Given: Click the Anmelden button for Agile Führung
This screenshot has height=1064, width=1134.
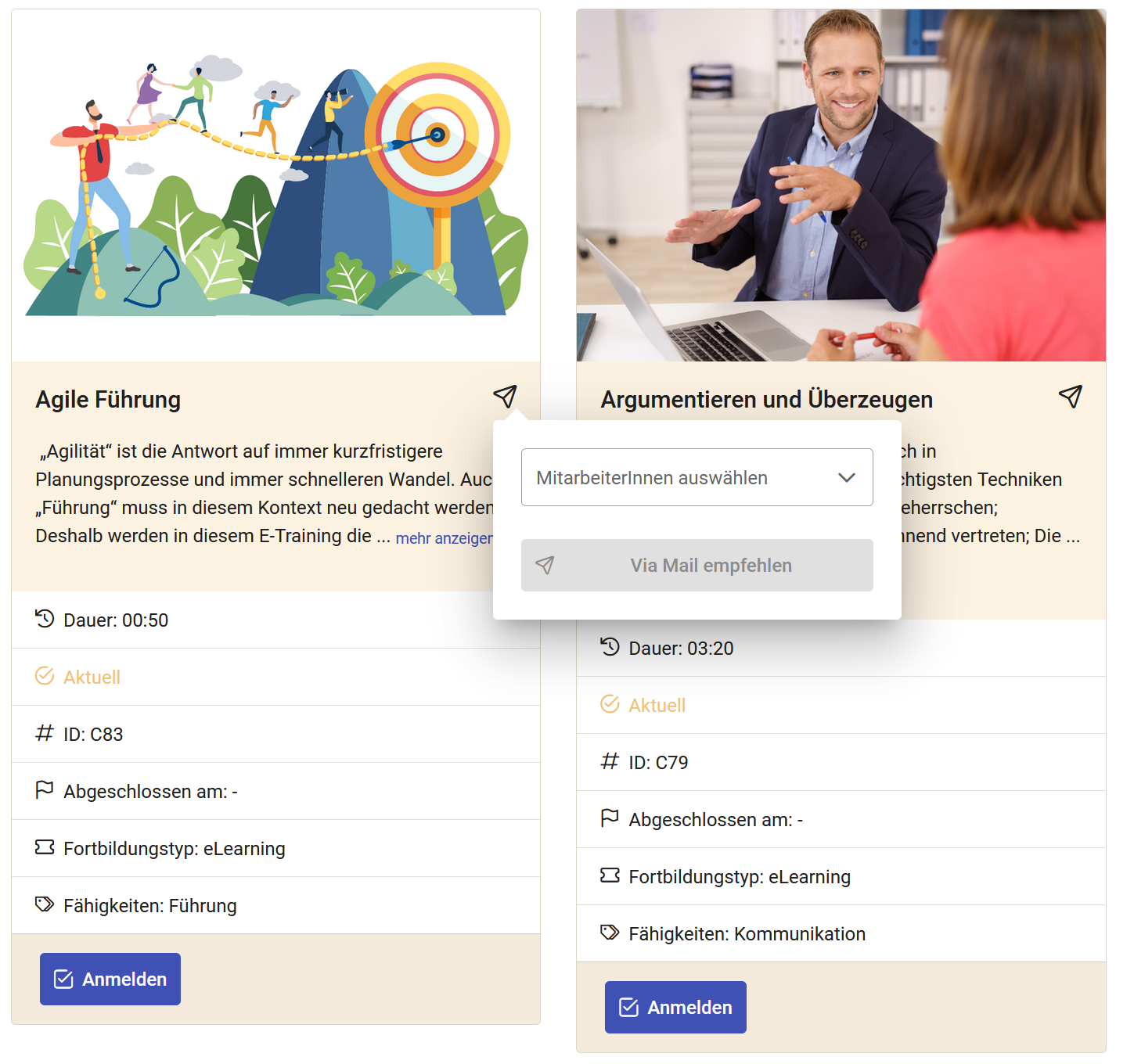Looking at the screenshot, I should (110, 979).
